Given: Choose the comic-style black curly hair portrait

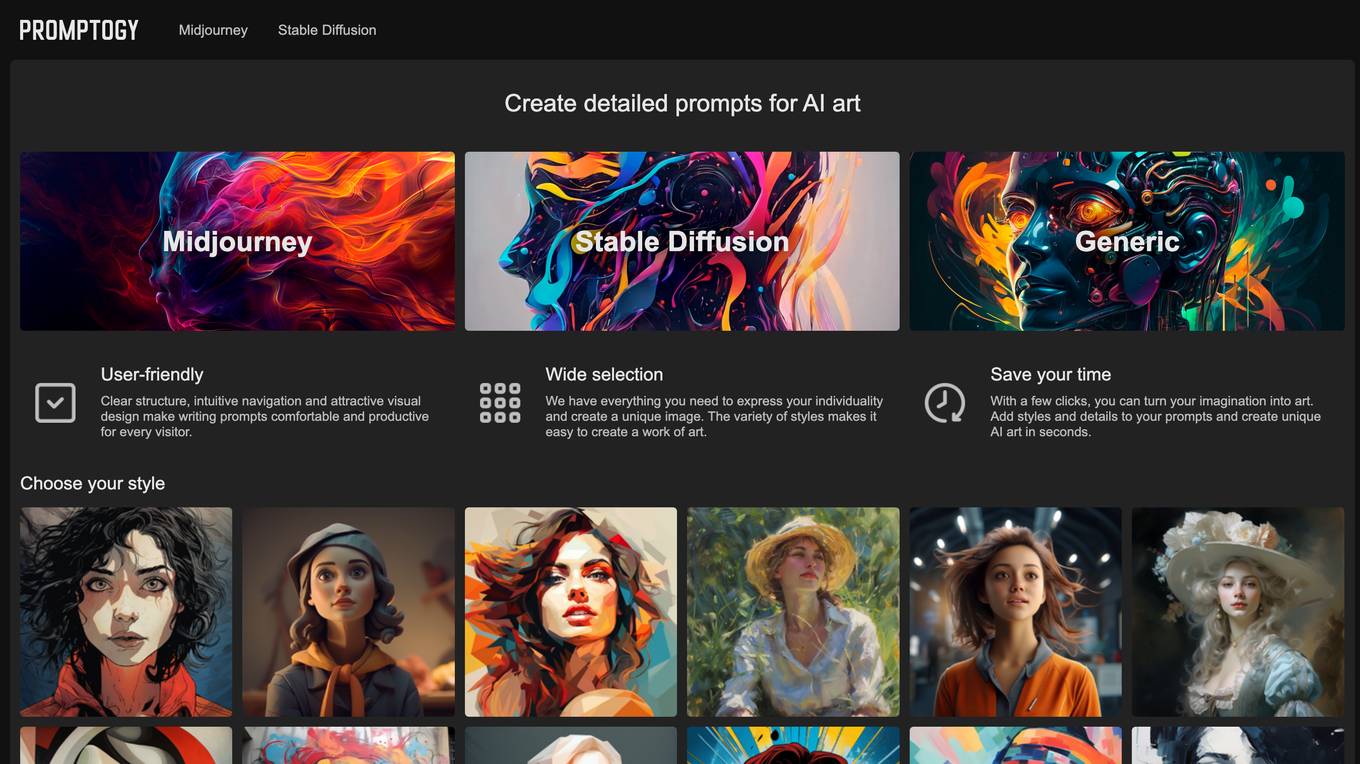Looking at the screenshot, I should [126, 612].
